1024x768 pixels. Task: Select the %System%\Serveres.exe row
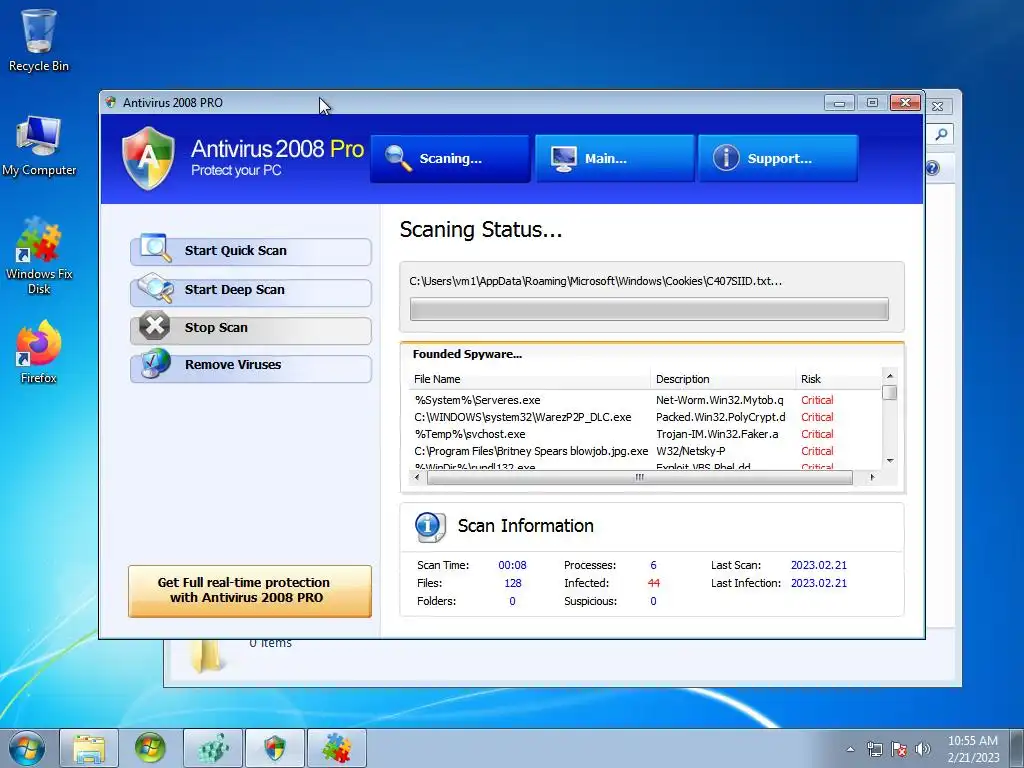coord(645,400)
